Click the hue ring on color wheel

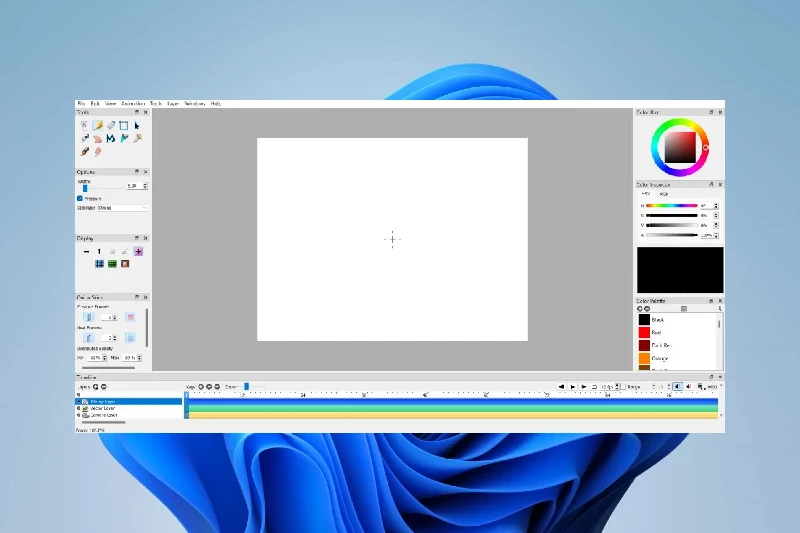(680, 122)
